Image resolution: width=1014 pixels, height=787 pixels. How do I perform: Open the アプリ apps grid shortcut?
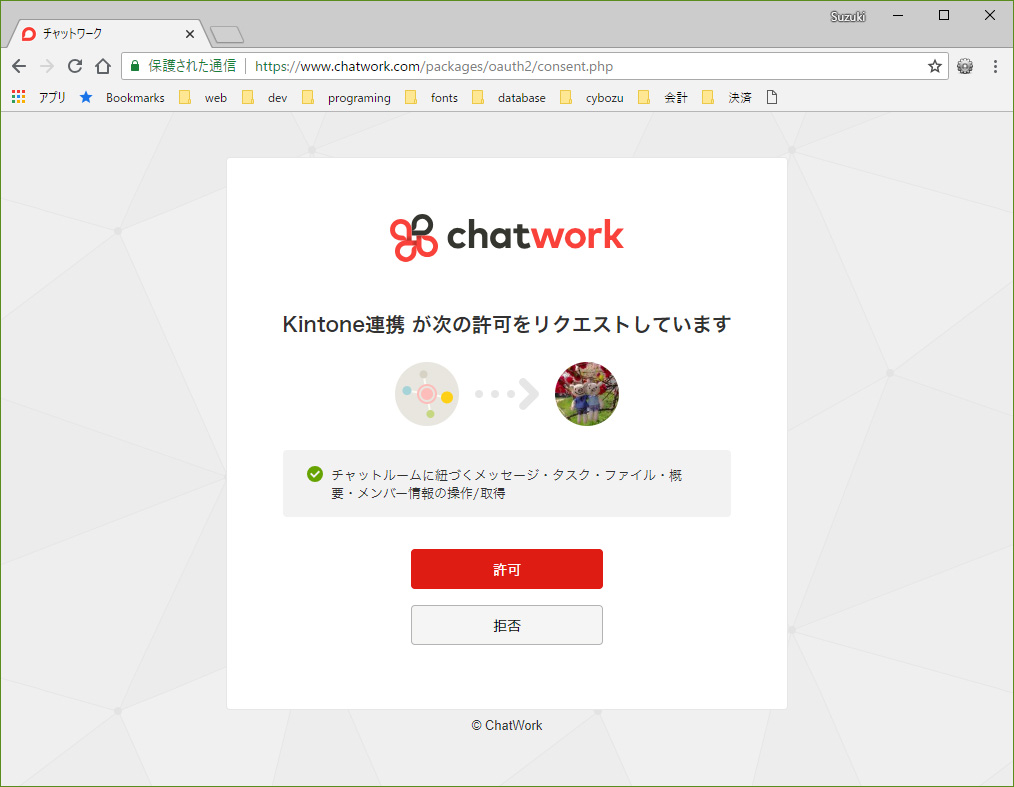pos(39,98)
